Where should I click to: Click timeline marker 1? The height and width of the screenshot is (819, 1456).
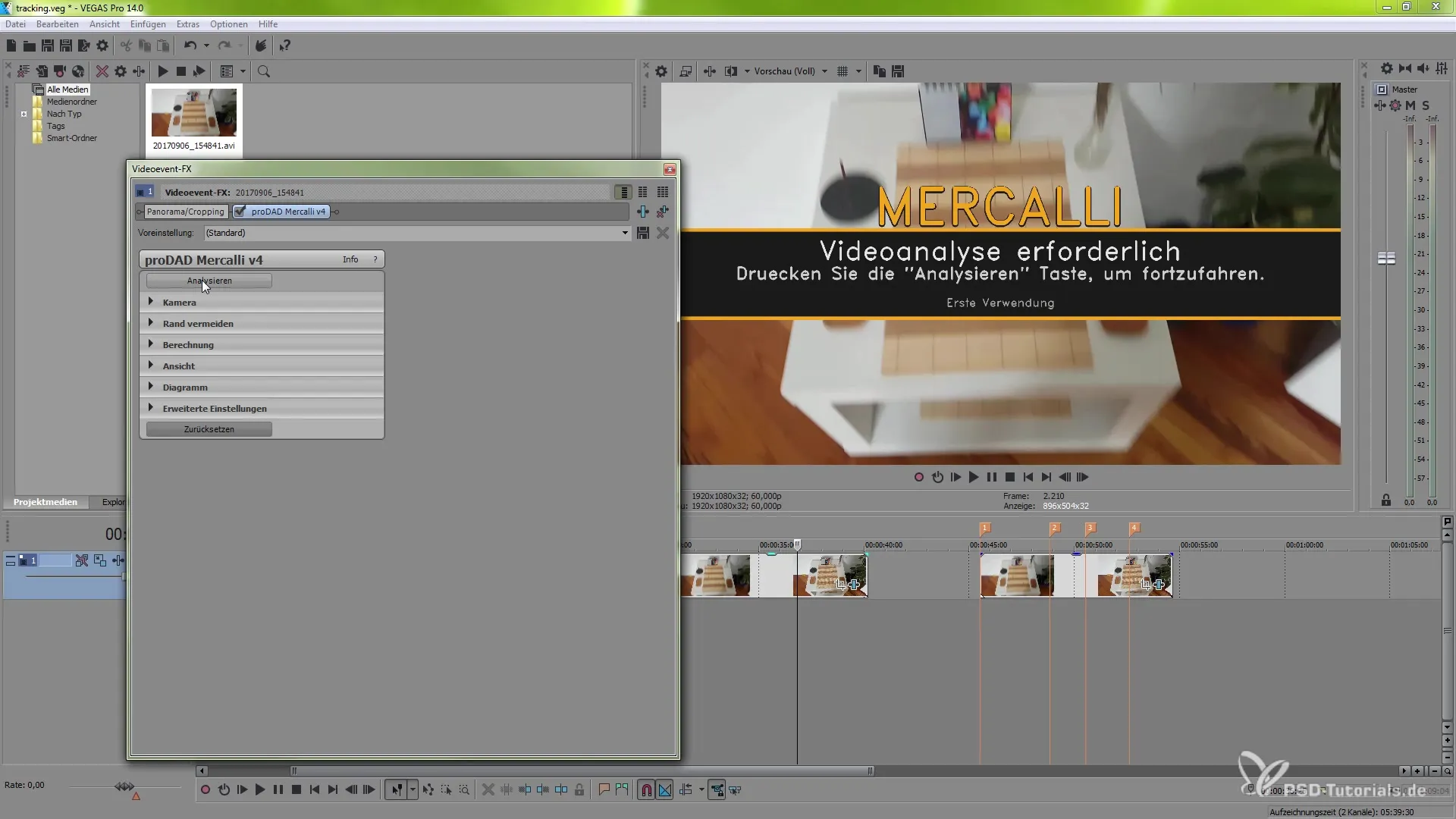click(985, 528)
